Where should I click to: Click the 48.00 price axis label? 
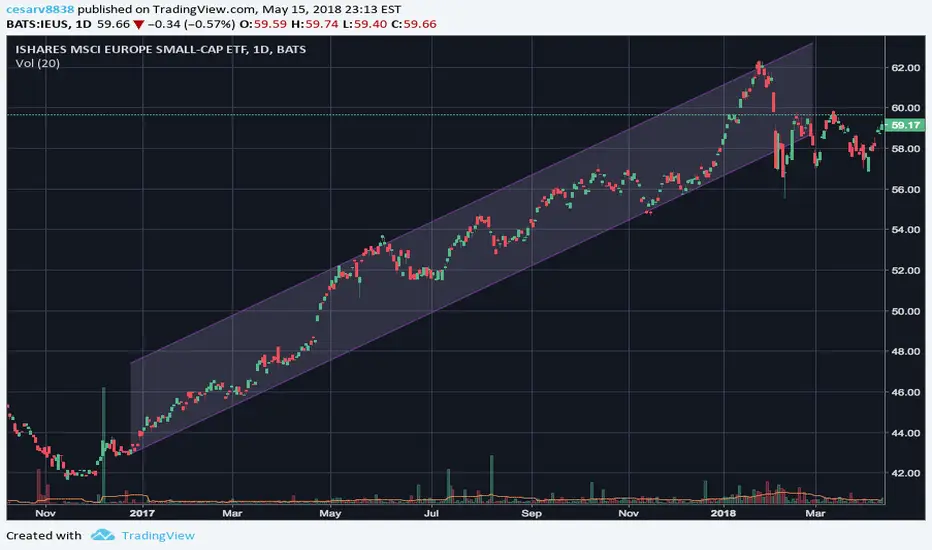pyautogui.click(x=906, y=352)
